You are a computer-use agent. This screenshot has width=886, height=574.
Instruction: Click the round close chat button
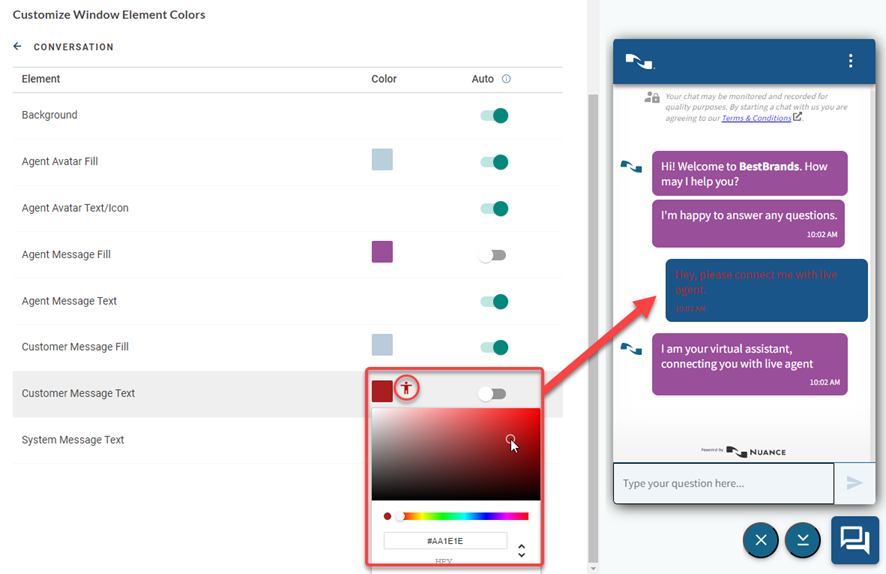[x=761, y=540]
